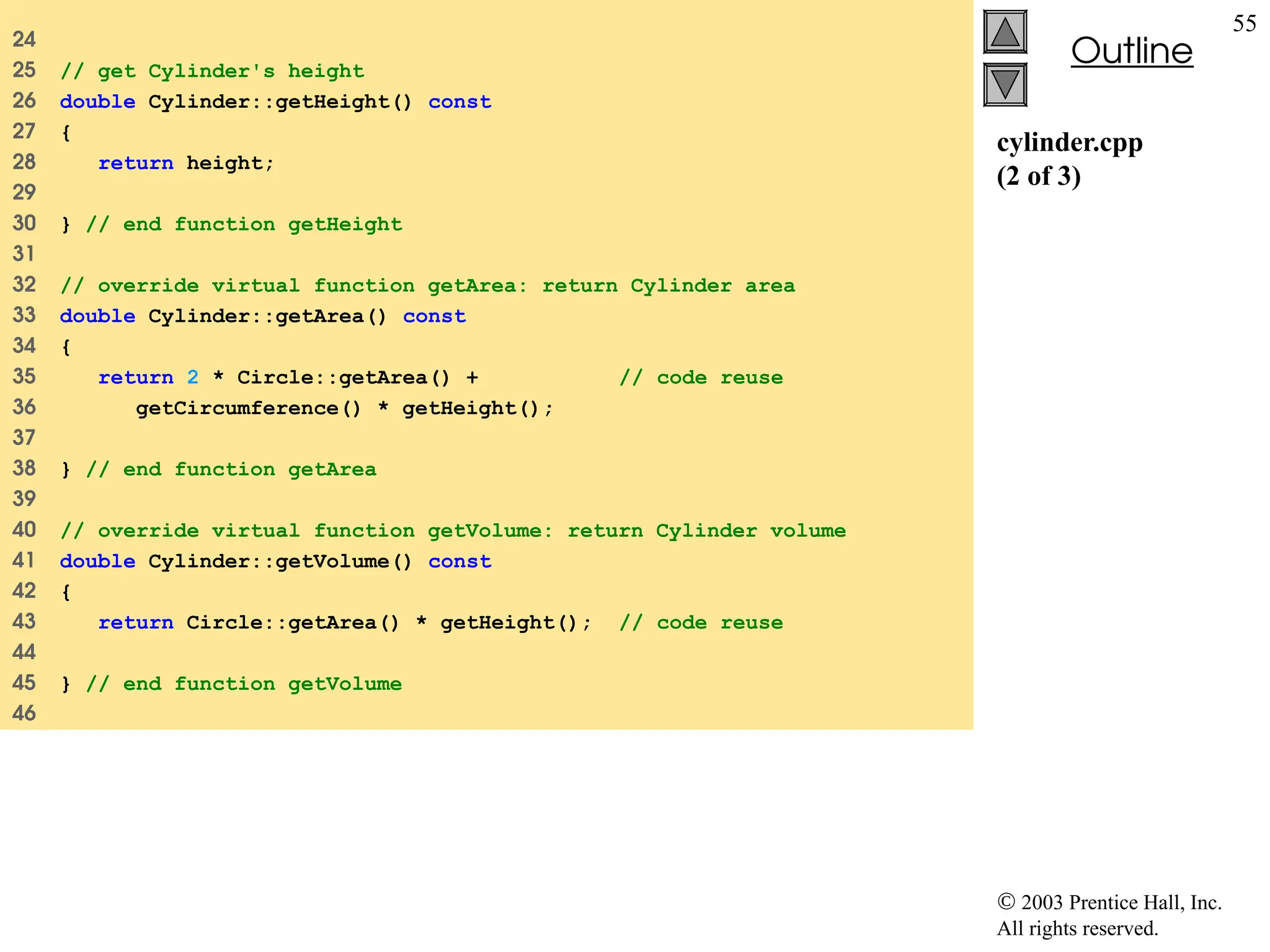Click the cylinder.cpp title text
The image size is (1270, 952).
[x=1069, y=143]
